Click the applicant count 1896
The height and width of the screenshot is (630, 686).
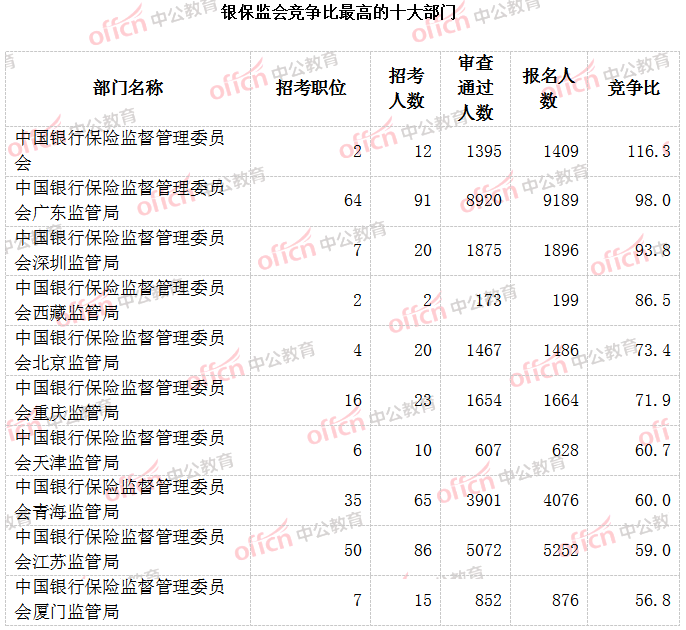click(561, 250)
